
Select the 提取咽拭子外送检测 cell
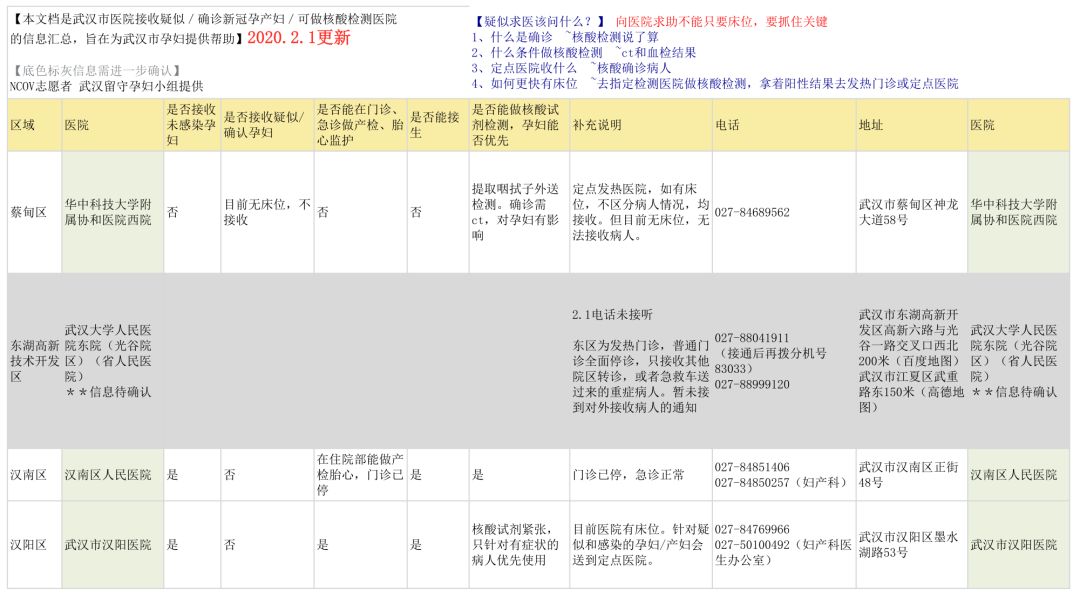[519, 212]
